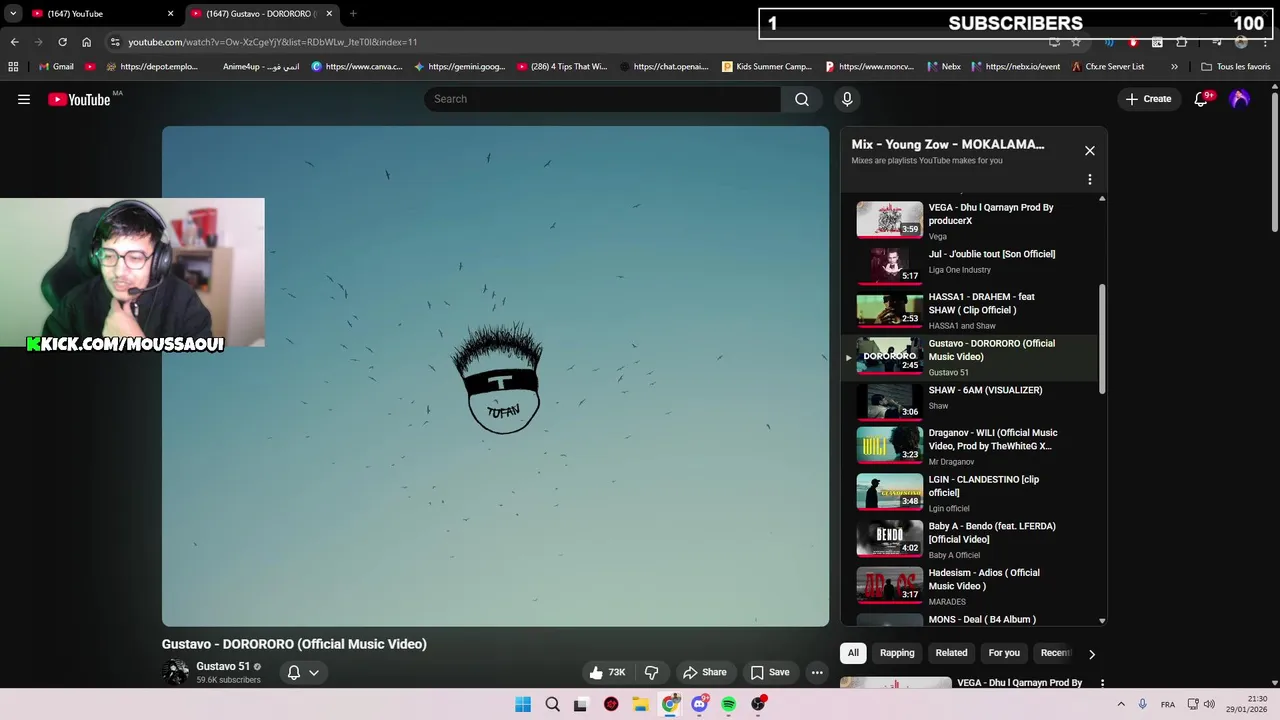Reload the page in Chrome
1280x720 pixels.
click(x=62, y=42)
